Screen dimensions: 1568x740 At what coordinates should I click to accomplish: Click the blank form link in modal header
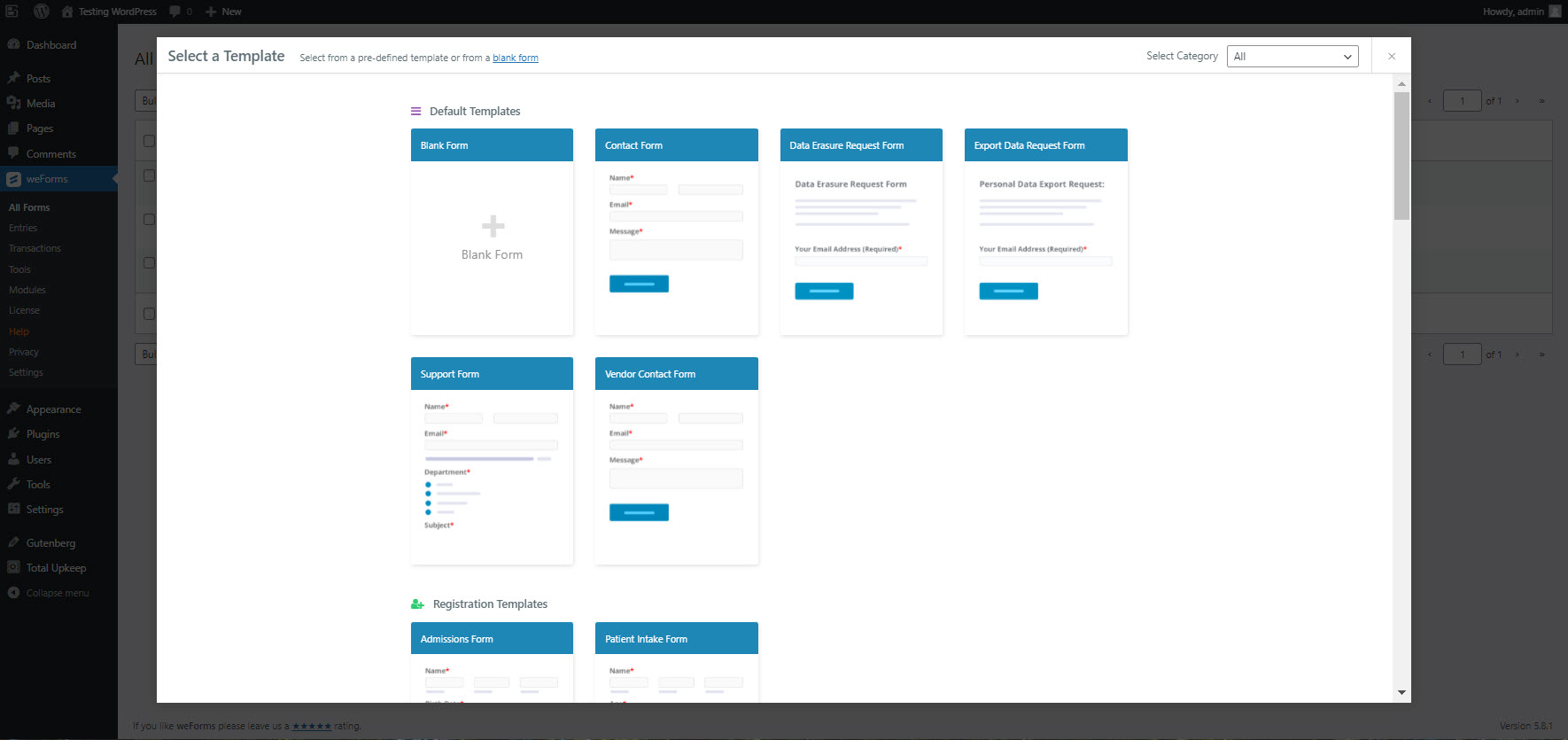[x=516, y=58]
